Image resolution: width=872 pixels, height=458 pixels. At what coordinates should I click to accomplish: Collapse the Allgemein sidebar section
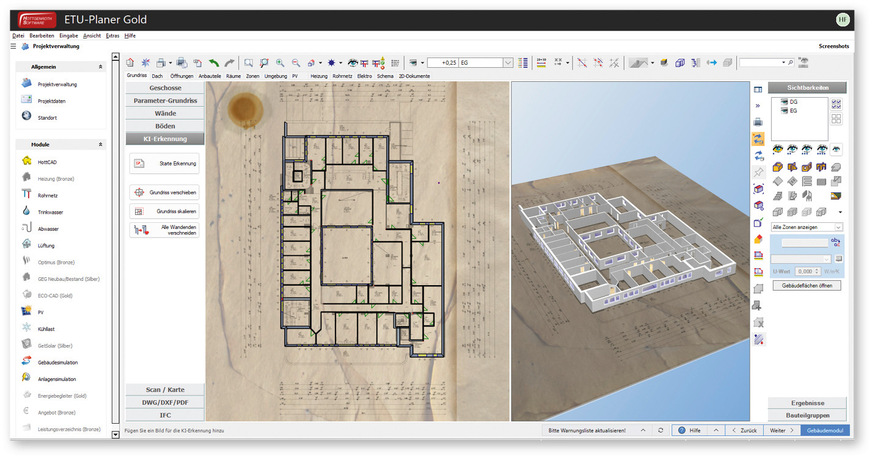(x=100, y=66)
